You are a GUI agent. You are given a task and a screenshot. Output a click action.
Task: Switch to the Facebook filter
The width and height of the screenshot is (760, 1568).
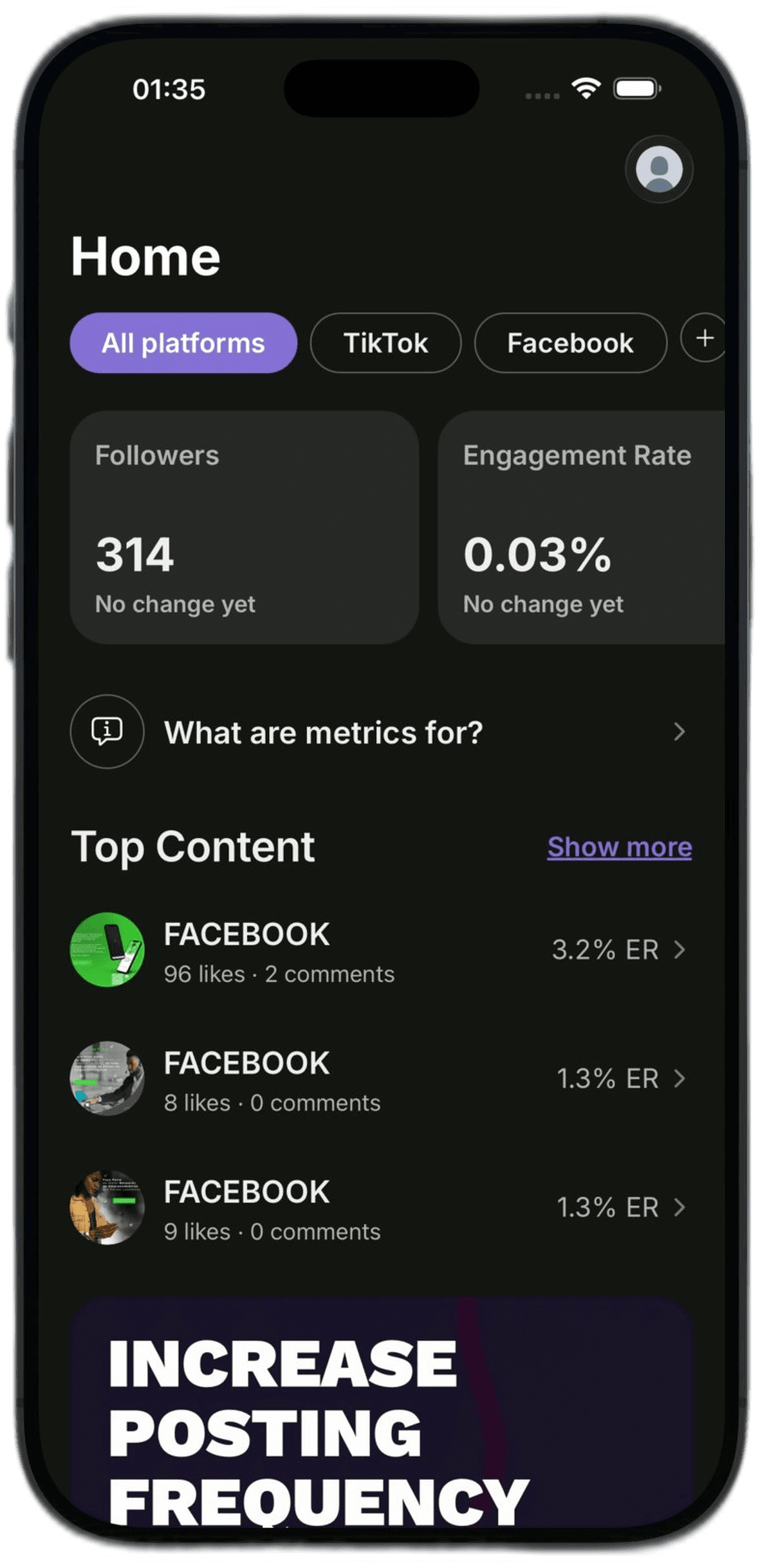coord(570,343)
